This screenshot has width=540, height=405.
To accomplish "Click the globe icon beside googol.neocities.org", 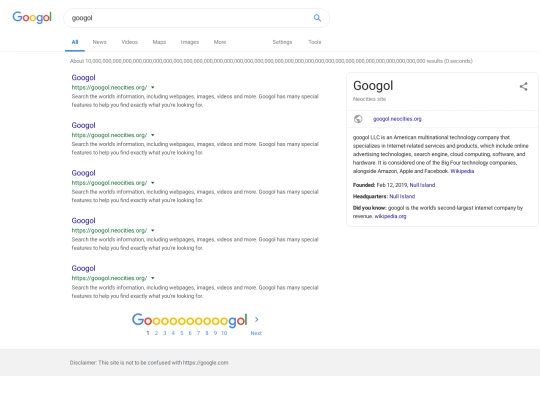I will click(358, 119).
